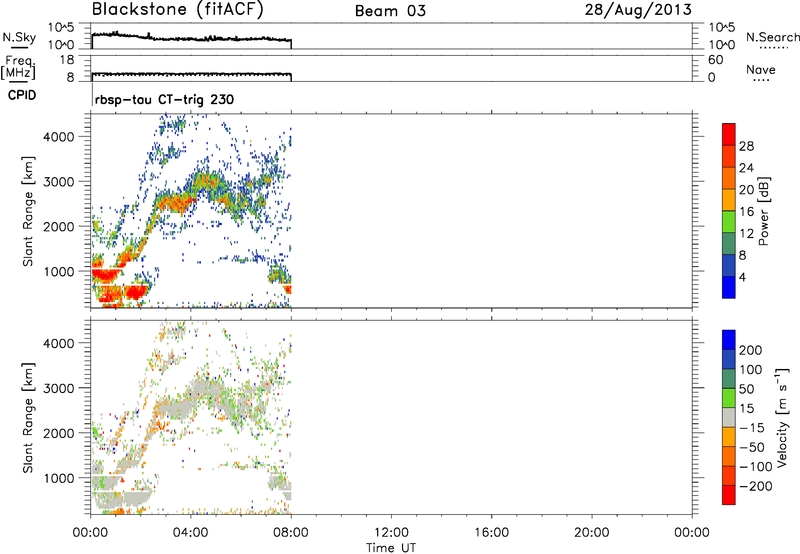Screen dimensions: 800x554
Task: Click the "Velocity [m s-1]" color bar label
Action: pyautogui.click(x=782, y=418)
